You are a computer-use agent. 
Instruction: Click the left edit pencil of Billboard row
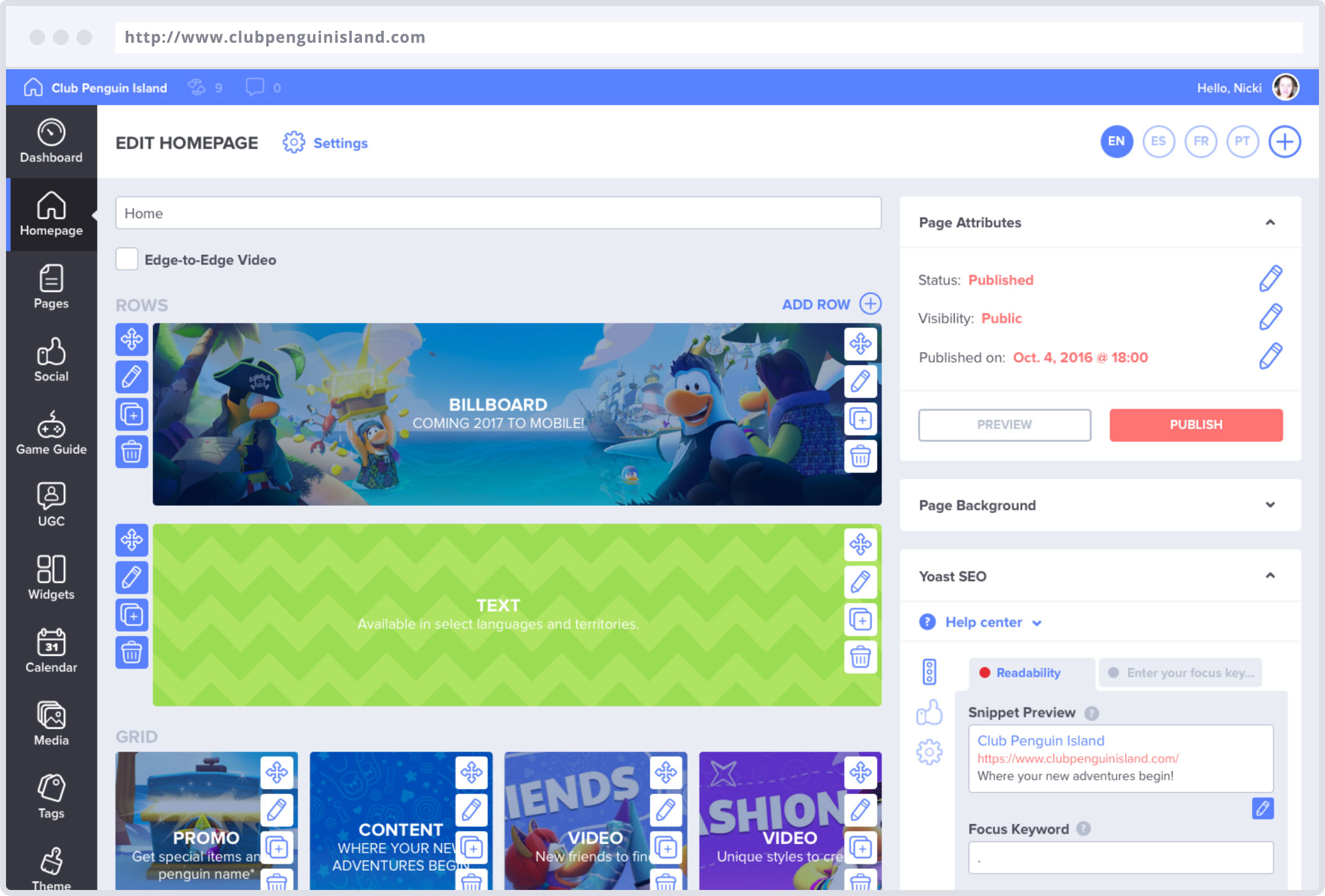pos(132,377)
